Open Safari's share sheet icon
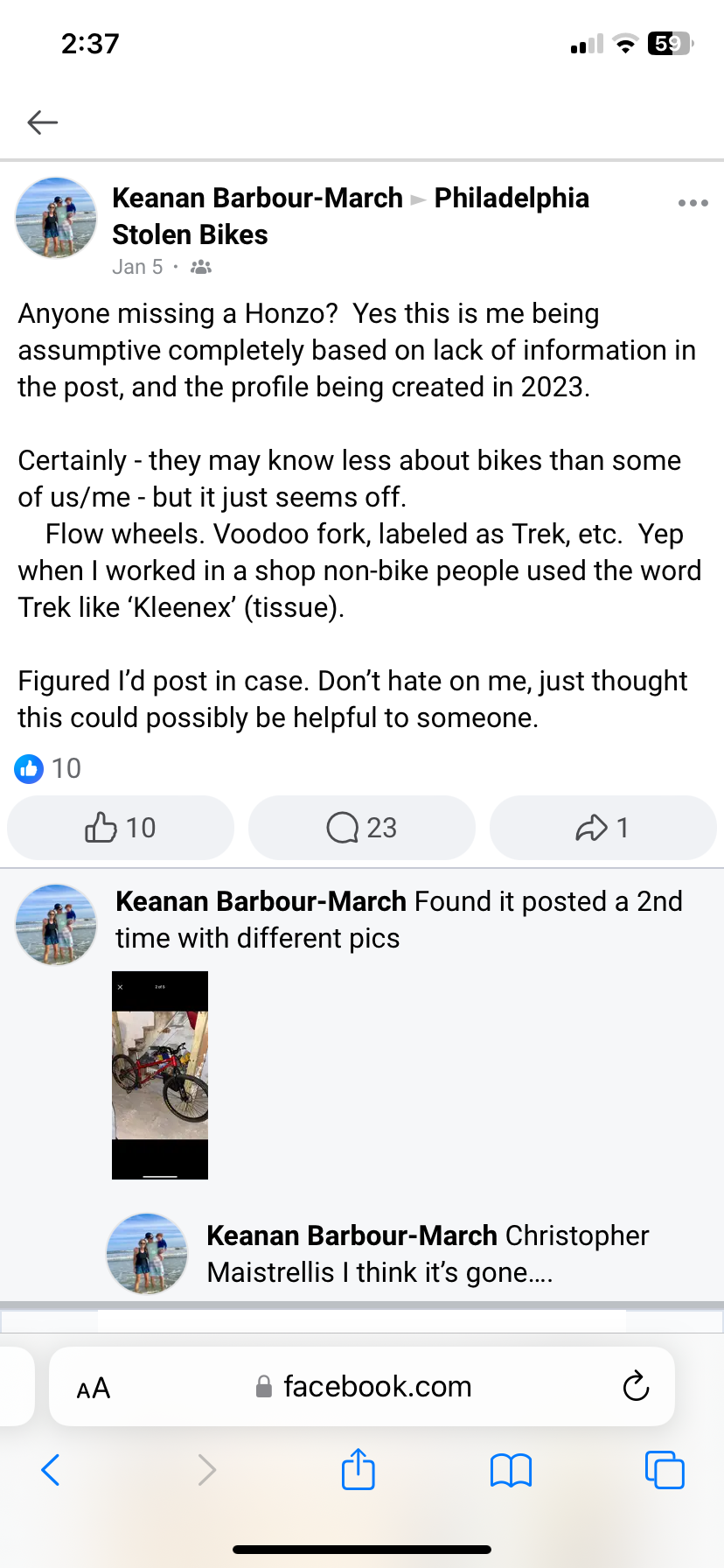The image size is (724, 1568). (x=358, y=1470)
